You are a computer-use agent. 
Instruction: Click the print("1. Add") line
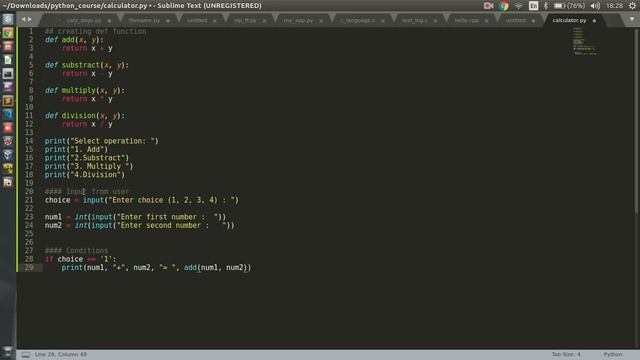click(76, 149)
